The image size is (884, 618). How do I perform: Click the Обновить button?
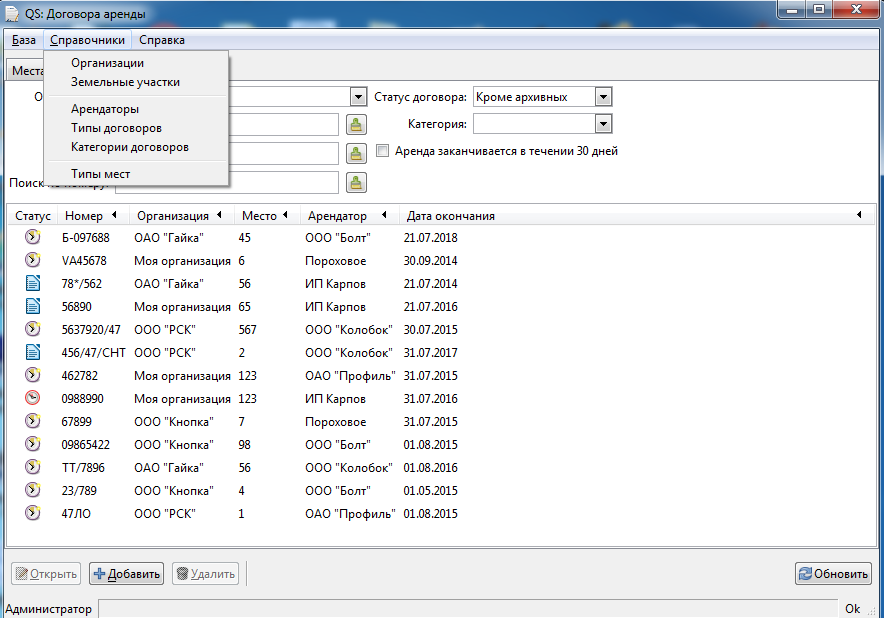tap(833, 574)
